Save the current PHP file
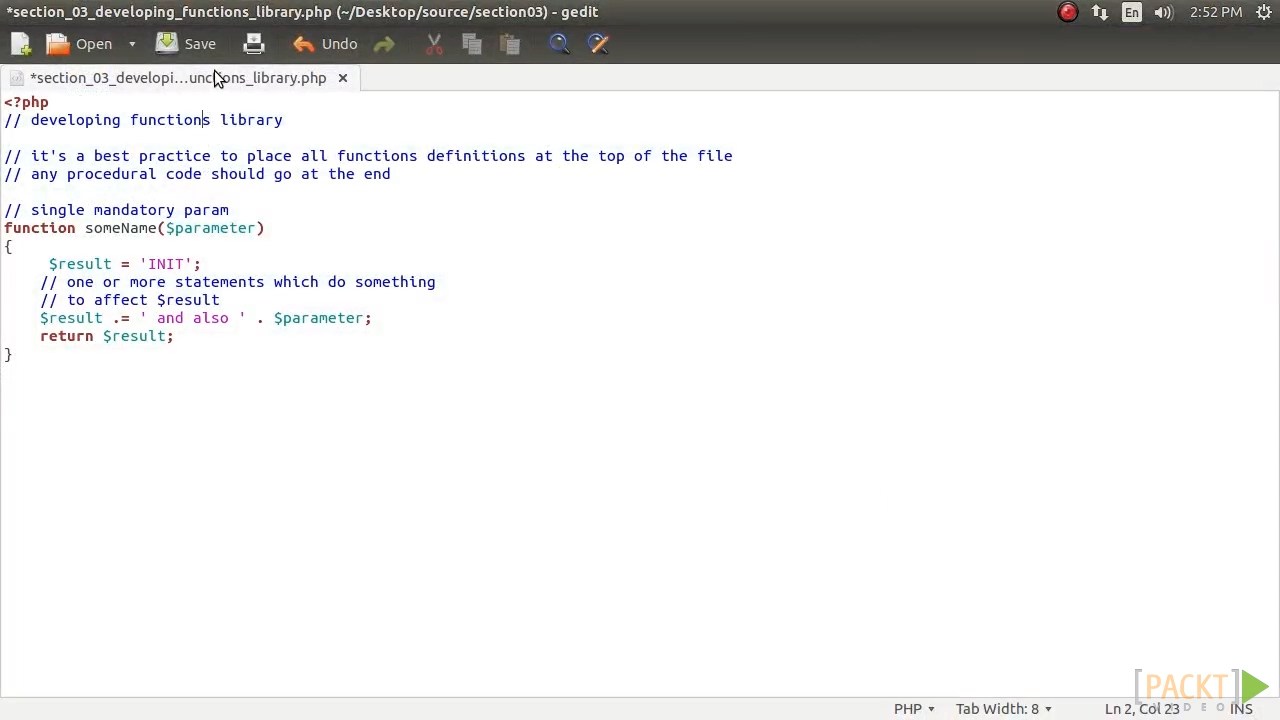 tap(186, 44)
